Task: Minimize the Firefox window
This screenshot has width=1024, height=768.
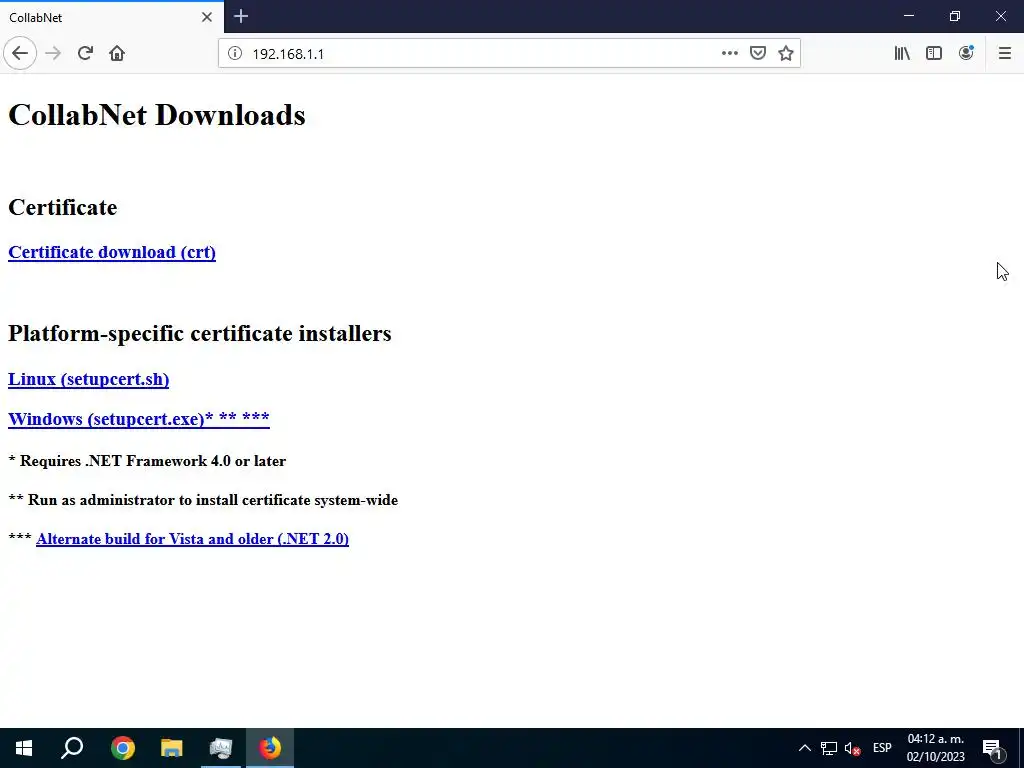Action: (909, 16)
